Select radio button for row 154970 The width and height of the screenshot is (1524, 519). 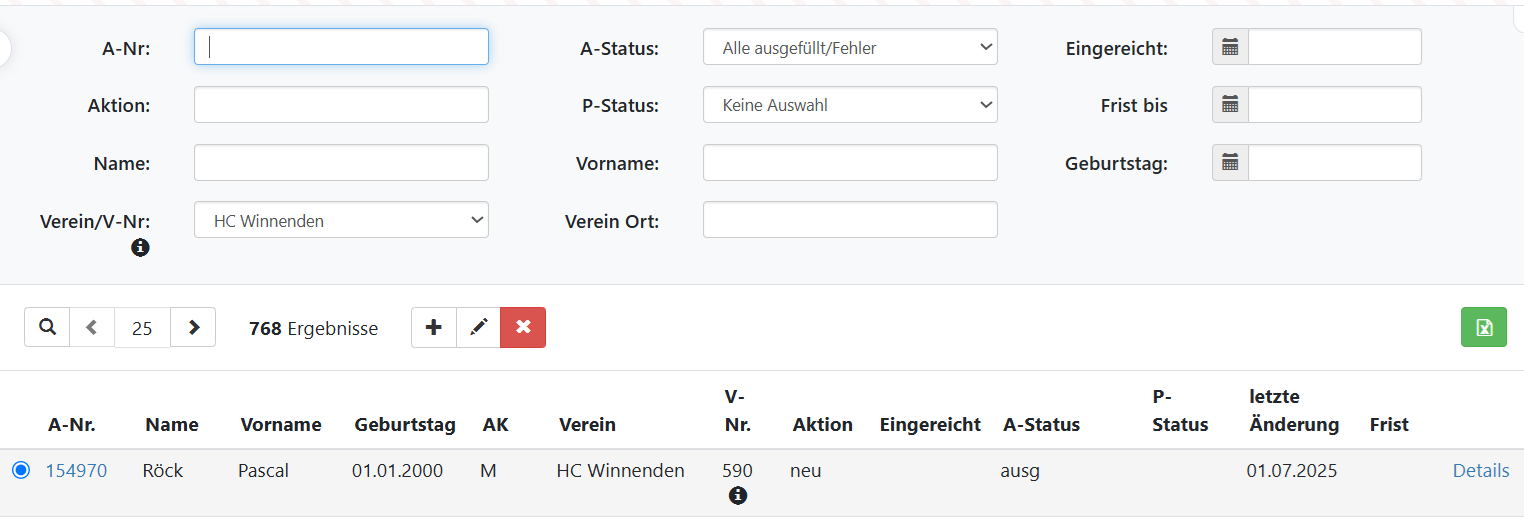pyautogui.click(x=21, y=470)
